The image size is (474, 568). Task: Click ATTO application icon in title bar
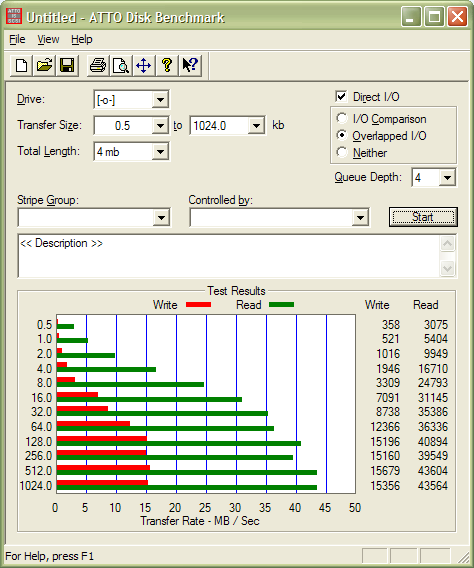coord(14,17)
